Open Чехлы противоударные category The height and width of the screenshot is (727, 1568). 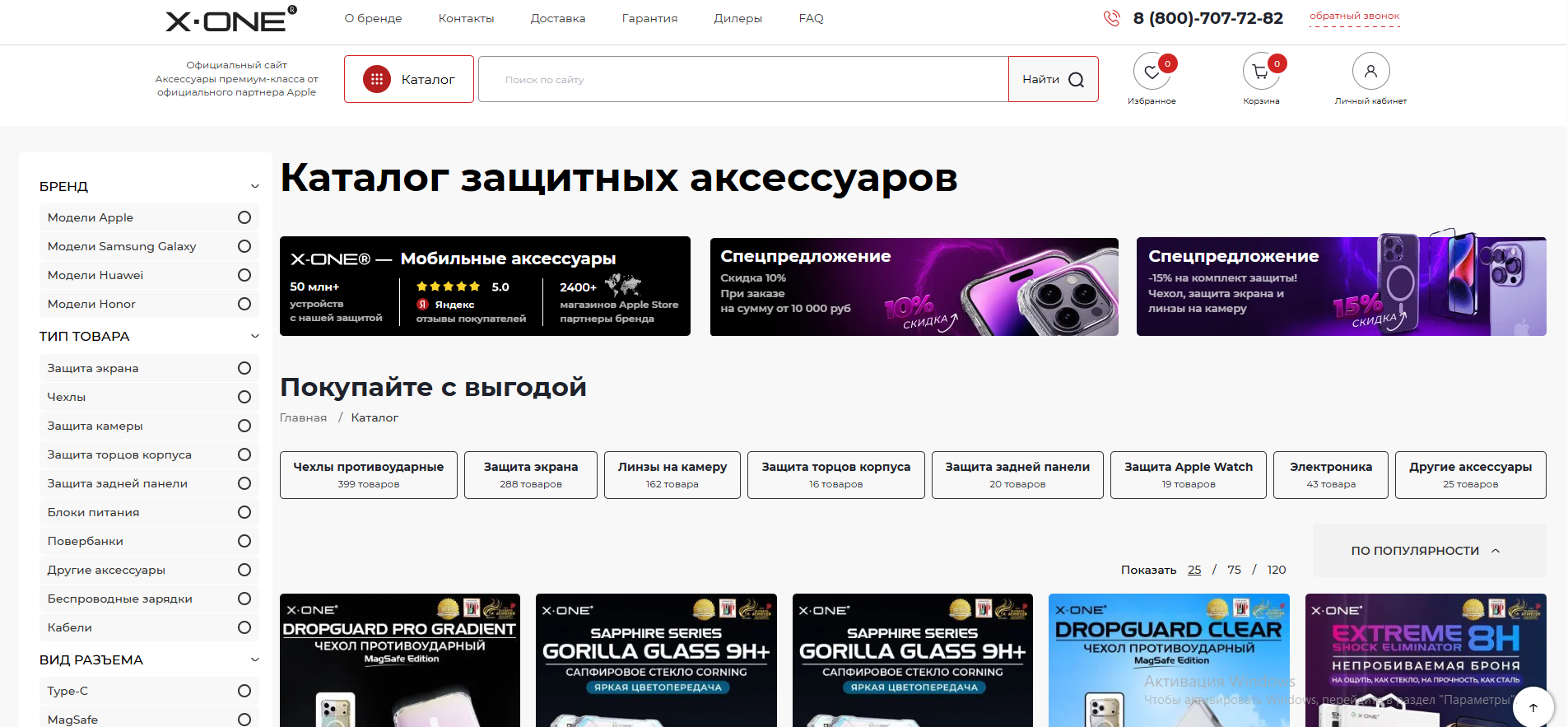(x=369, y=475)
